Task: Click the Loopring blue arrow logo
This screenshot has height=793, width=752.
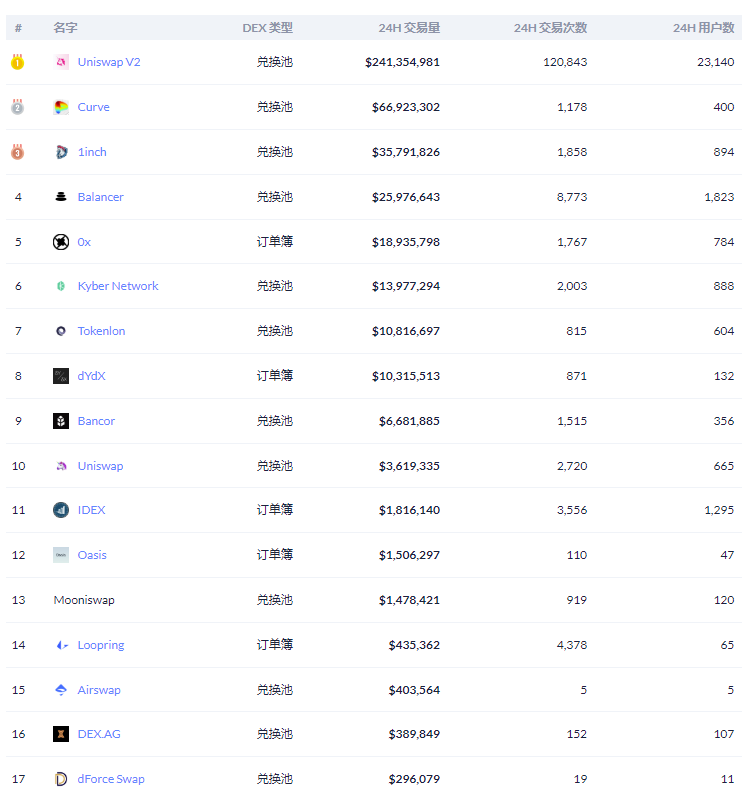Action: (x=61, y=645)
